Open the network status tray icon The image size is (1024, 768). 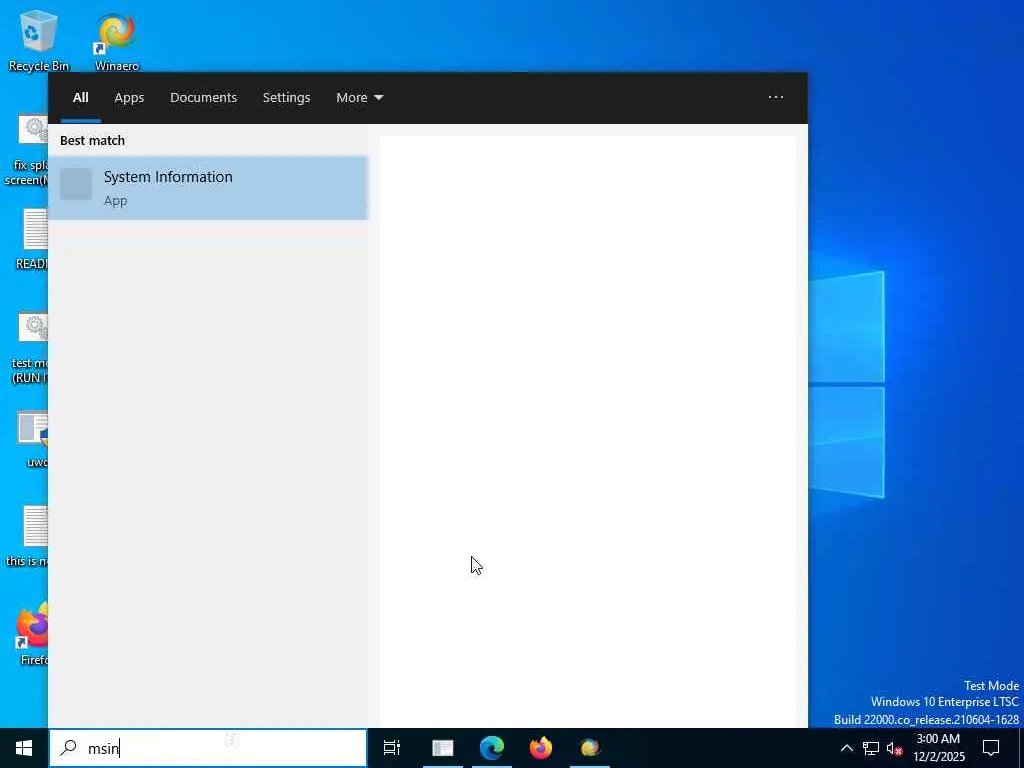click(871, 748)
